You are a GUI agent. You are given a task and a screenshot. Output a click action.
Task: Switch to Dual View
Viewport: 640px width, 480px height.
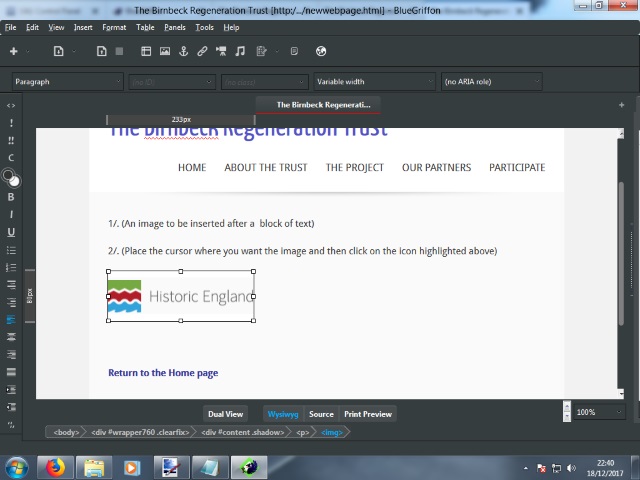[225, 414]
